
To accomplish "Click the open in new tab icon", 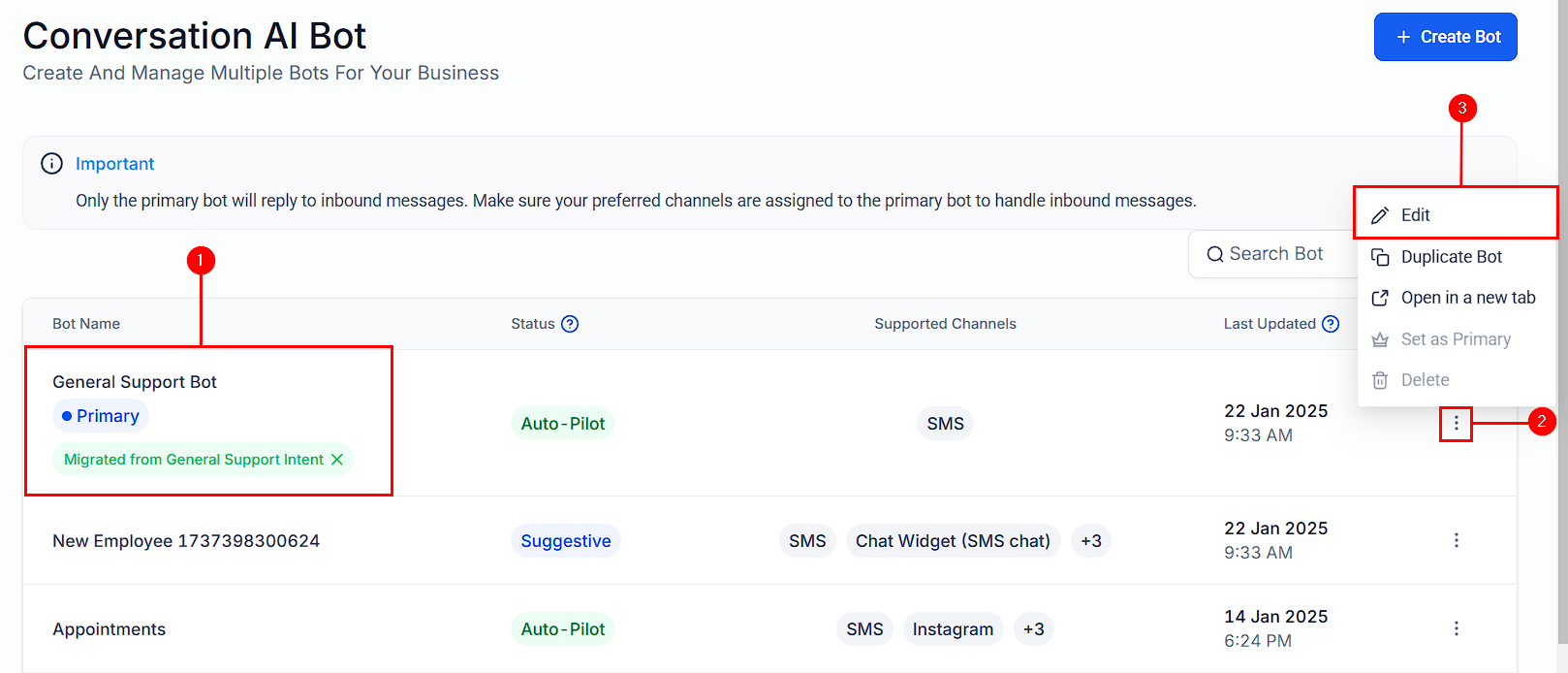I will click(1380, 298).
